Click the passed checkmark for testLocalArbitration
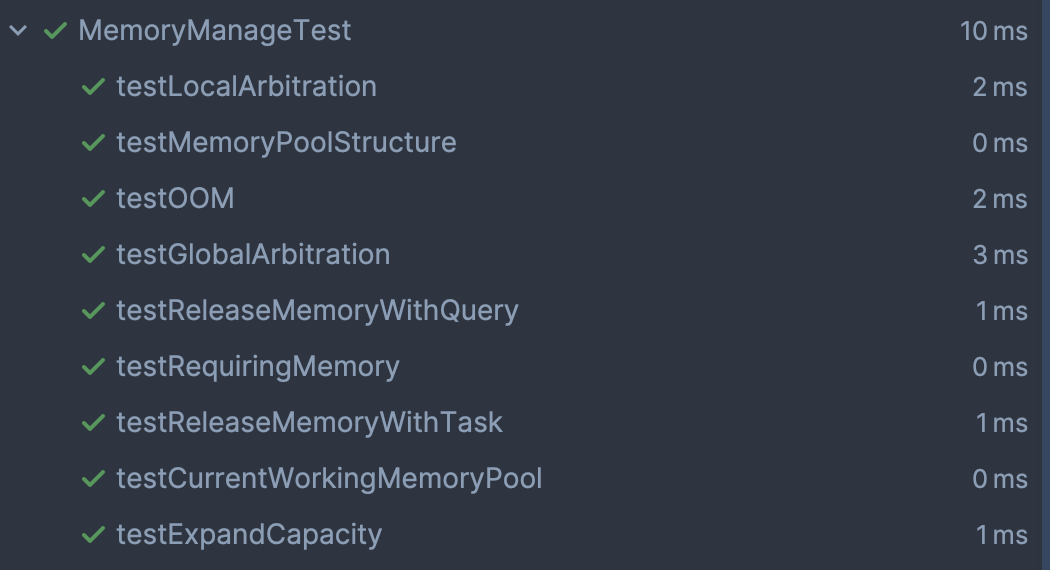Image resolution: width=1050 pixels, height=570 pixels. (x=93, y=86)
